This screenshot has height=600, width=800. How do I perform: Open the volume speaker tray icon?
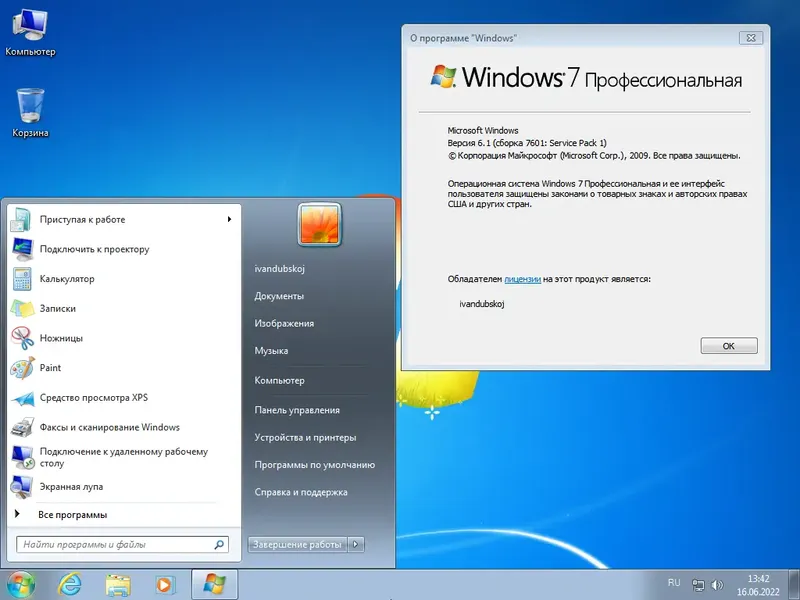click(x=717, y=585)
